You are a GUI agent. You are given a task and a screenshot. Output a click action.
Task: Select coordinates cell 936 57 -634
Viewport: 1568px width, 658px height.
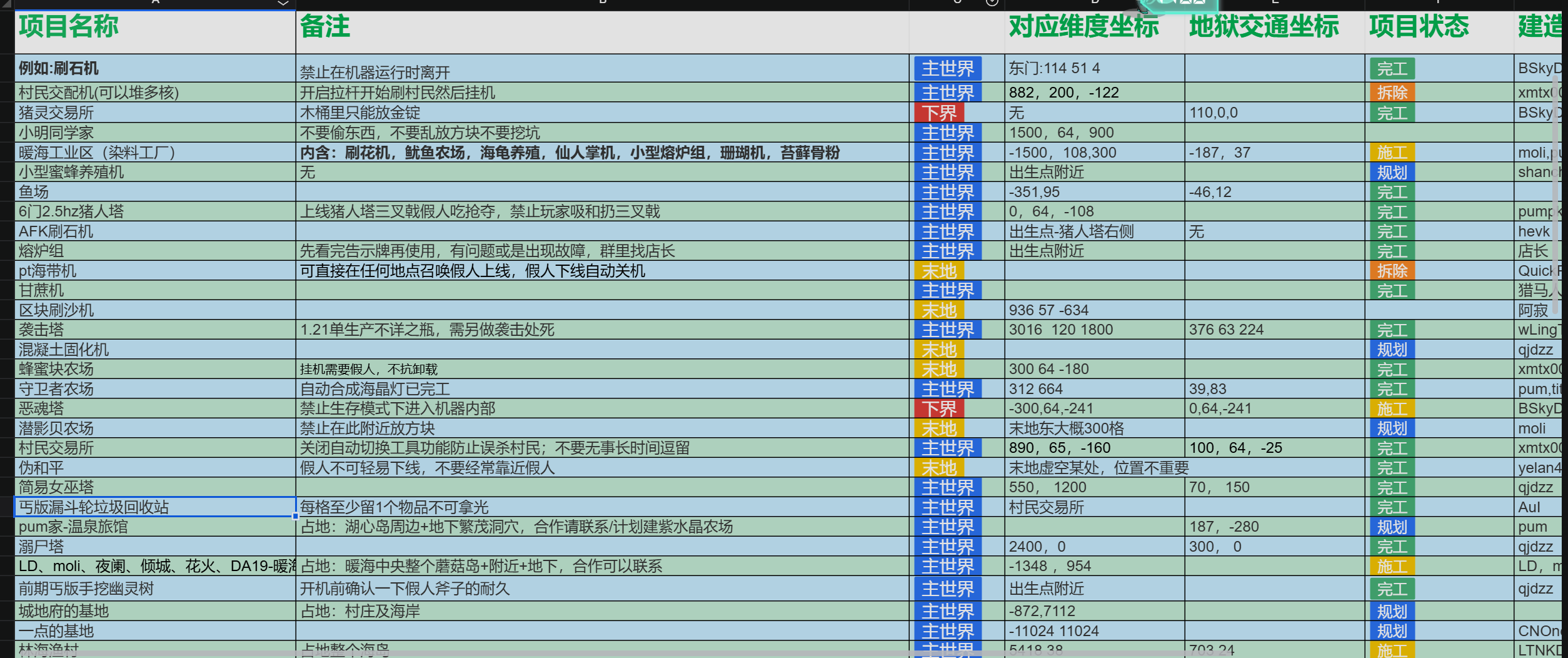[1094, 310]
